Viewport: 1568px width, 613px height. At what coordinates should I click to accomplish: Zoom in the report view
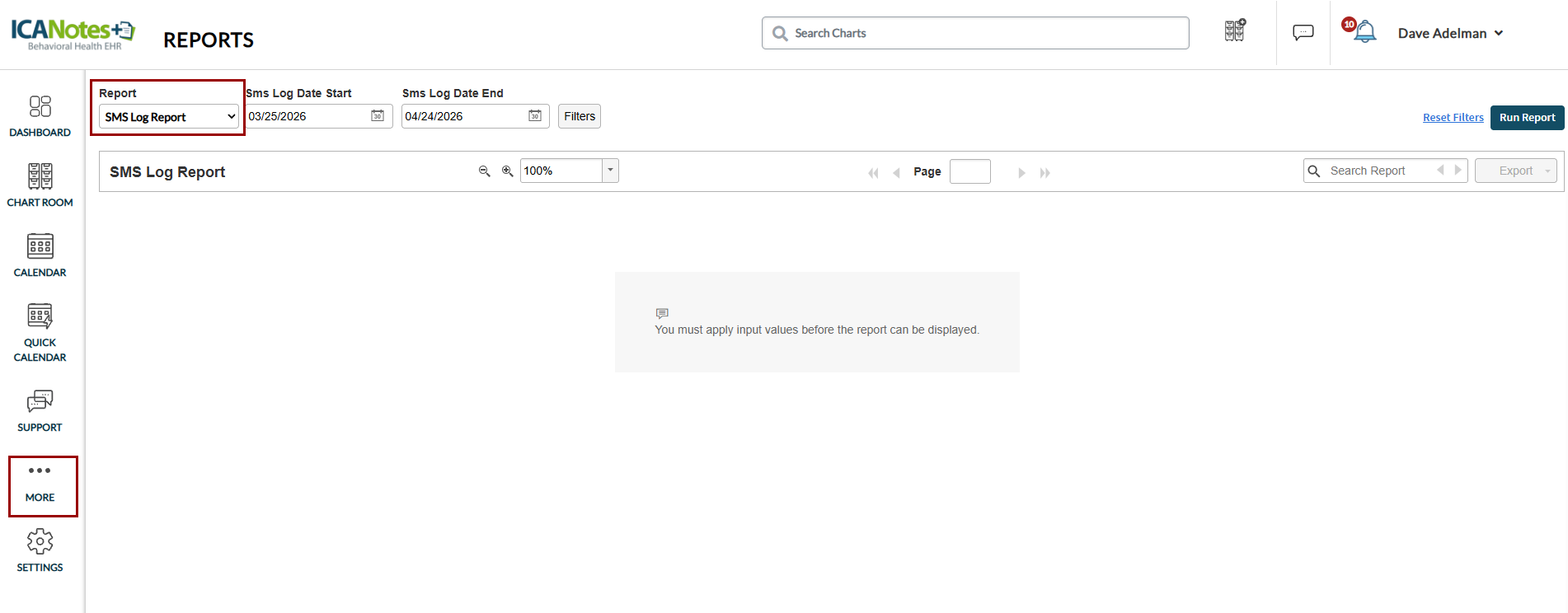(x=508, y=171)
